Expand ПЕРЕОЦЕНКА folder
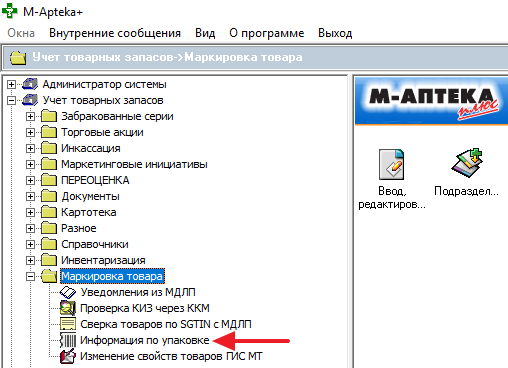The width and height of the screenshot is (508, 368). 30,180
